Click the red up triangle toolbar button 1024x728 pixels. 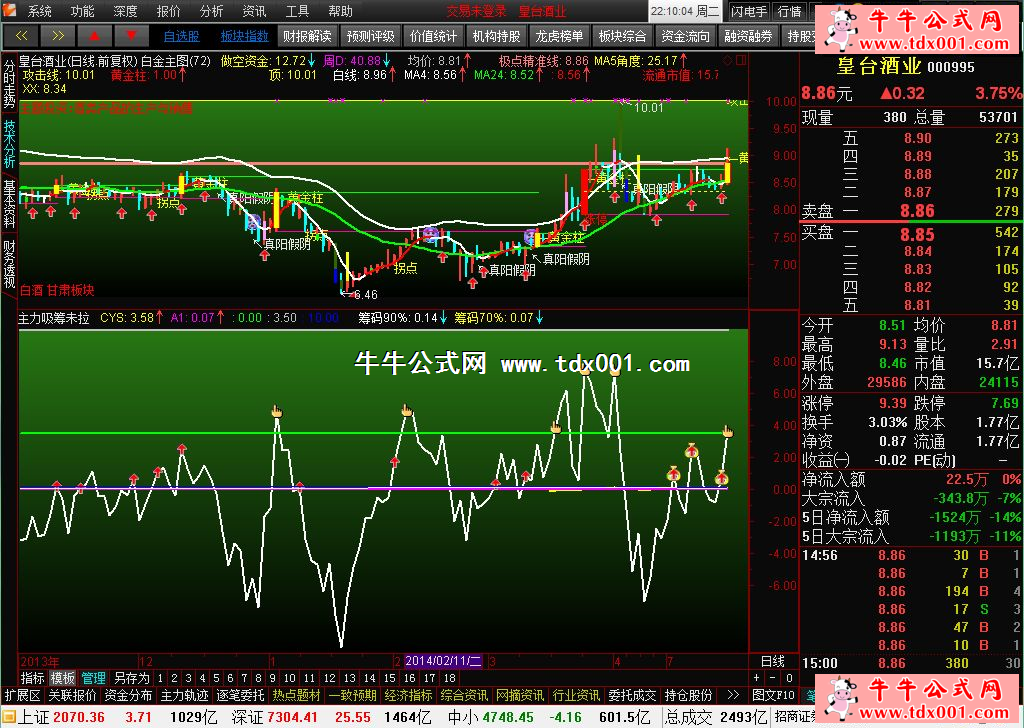tap(94, 36)
